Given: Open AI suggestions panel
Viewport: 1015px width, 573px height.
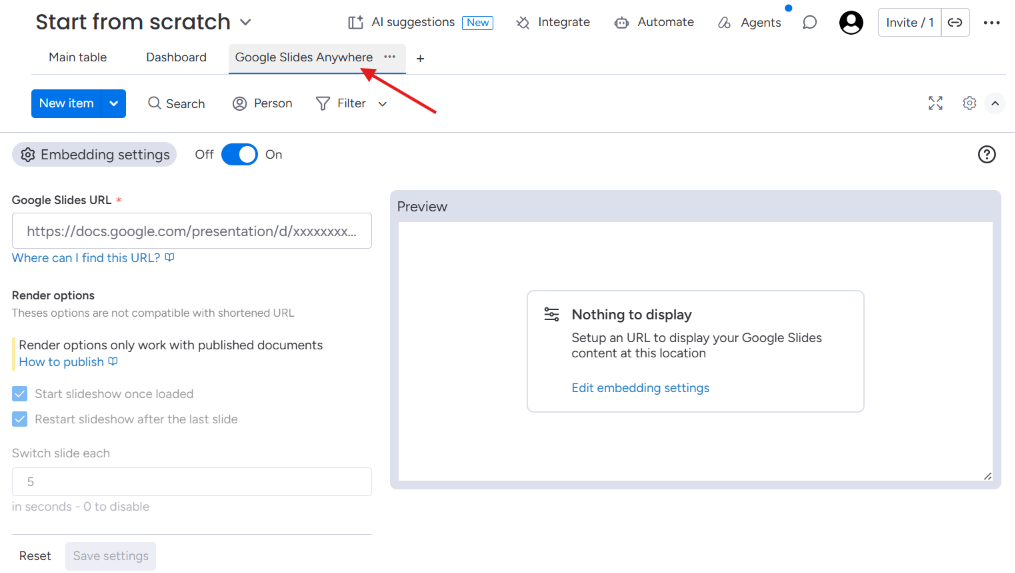Looking at the screenshot, I should (401, 22).
